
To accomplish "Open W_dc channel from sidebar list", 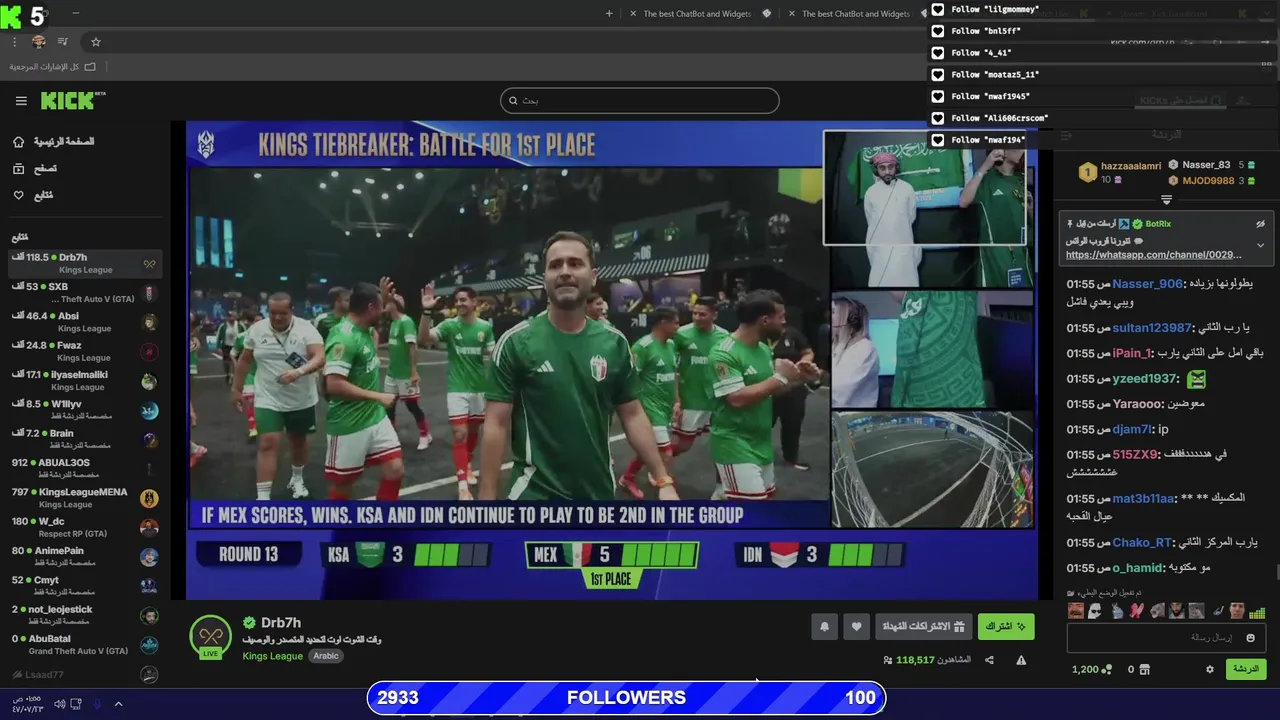I will (x=85, y=527).
